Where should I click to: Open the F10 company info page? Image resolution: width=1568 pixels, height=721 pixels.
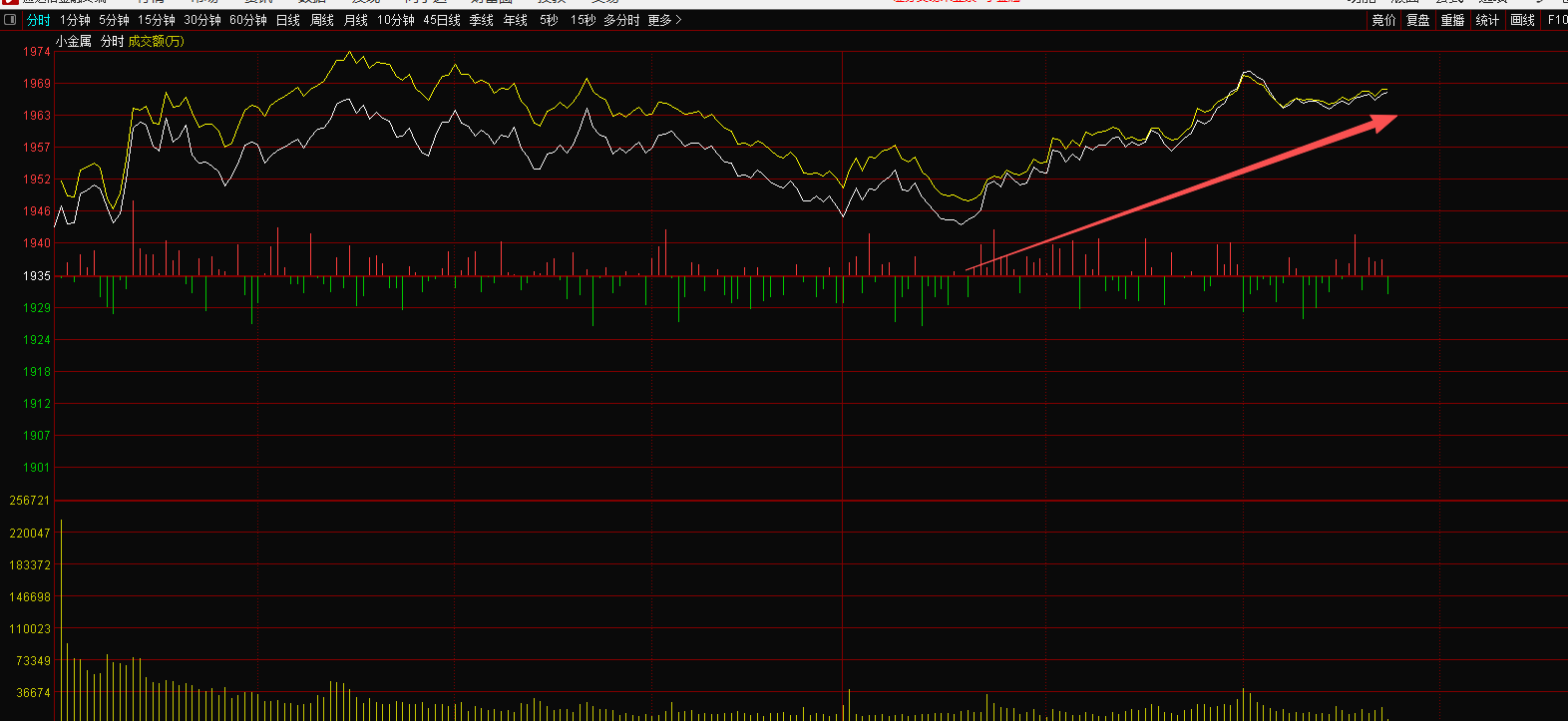pos(1556,20)
